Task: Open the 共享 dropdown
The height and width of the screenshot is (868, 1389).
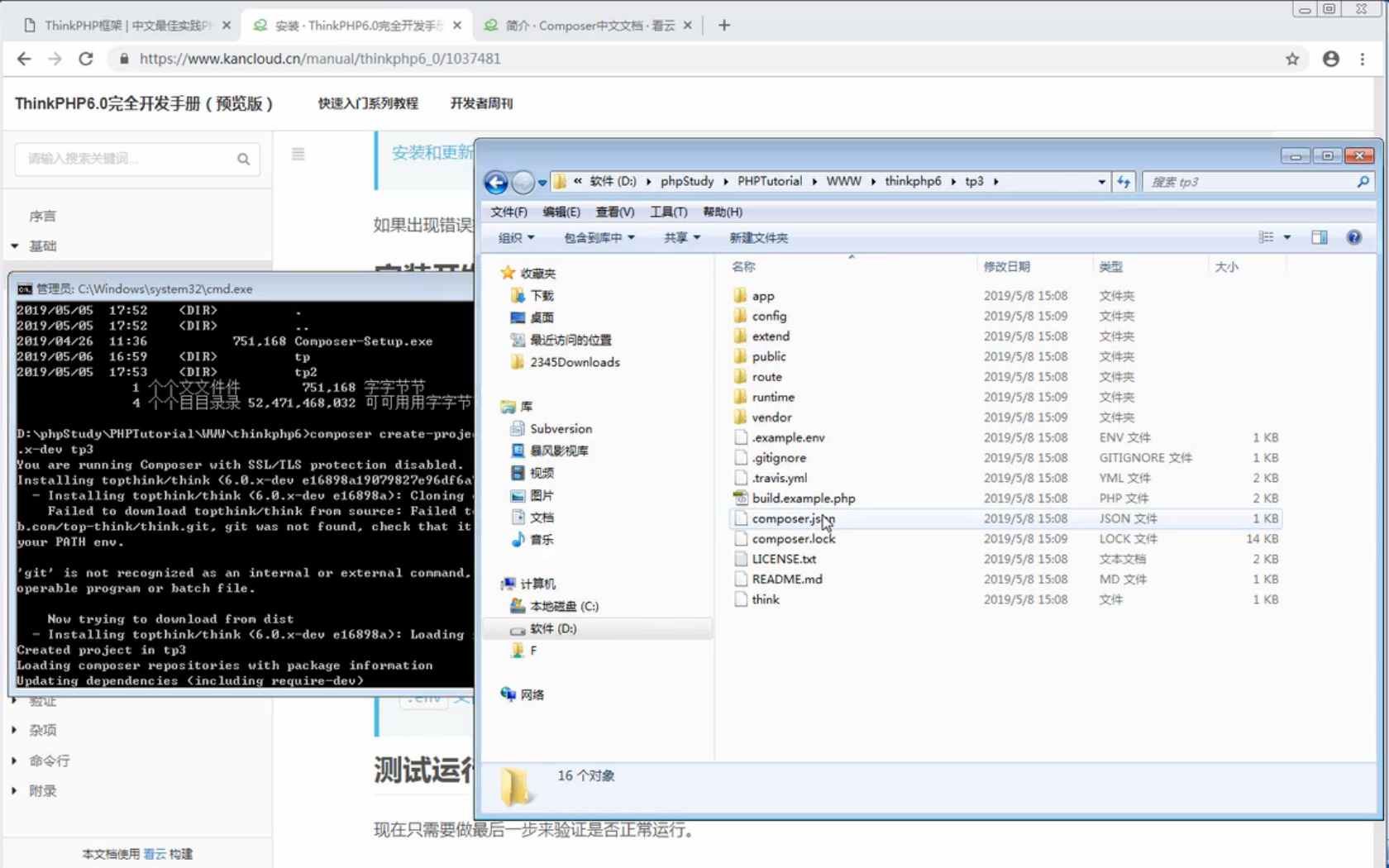Action: coord(682,238)
